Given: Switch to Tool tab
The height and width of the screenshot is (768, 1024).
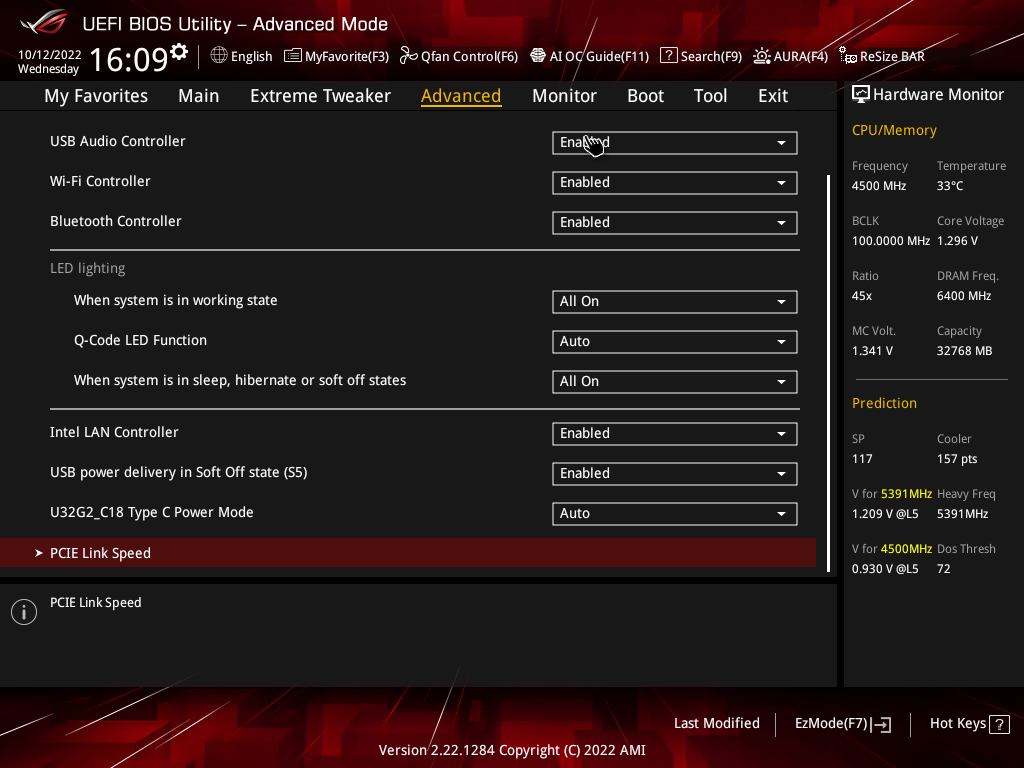Looking at the screenshot, I should [x=711, y=96].
